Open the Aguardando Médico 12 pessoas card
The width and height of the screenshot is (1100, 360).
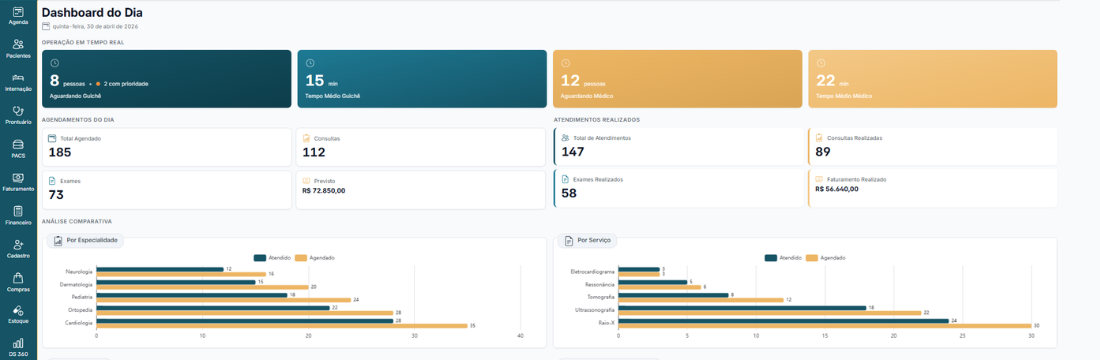(677, 79)
